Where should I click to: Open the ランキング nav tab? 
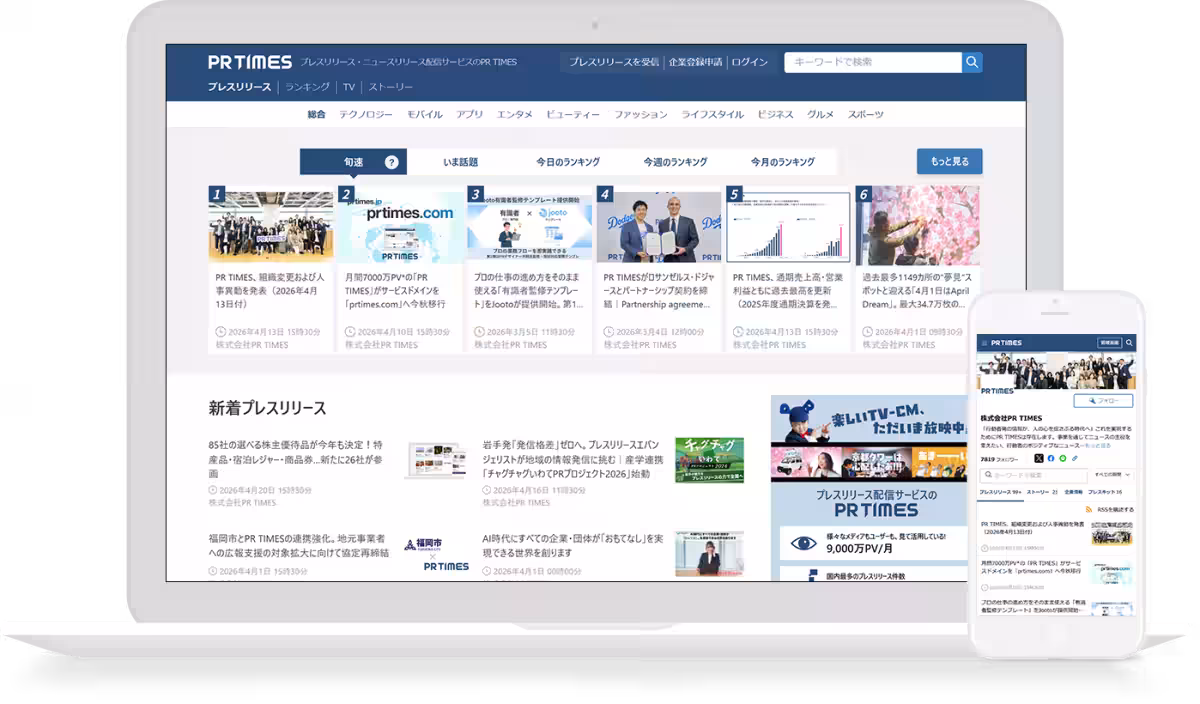click(x=307, y=87)
